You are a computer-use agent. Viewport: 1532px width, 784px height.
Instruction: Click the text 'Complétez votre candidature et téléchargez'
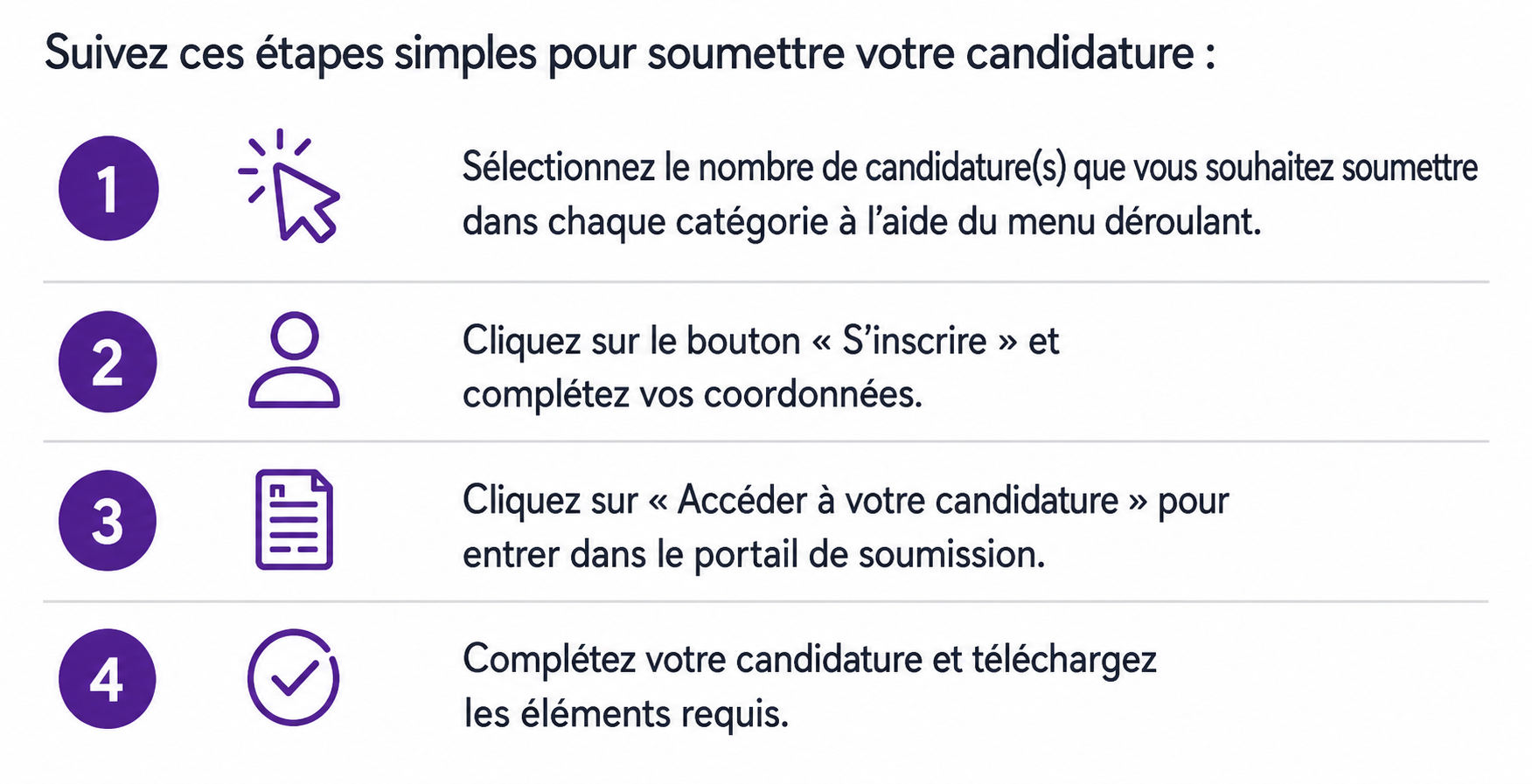[x=810, y=660]
